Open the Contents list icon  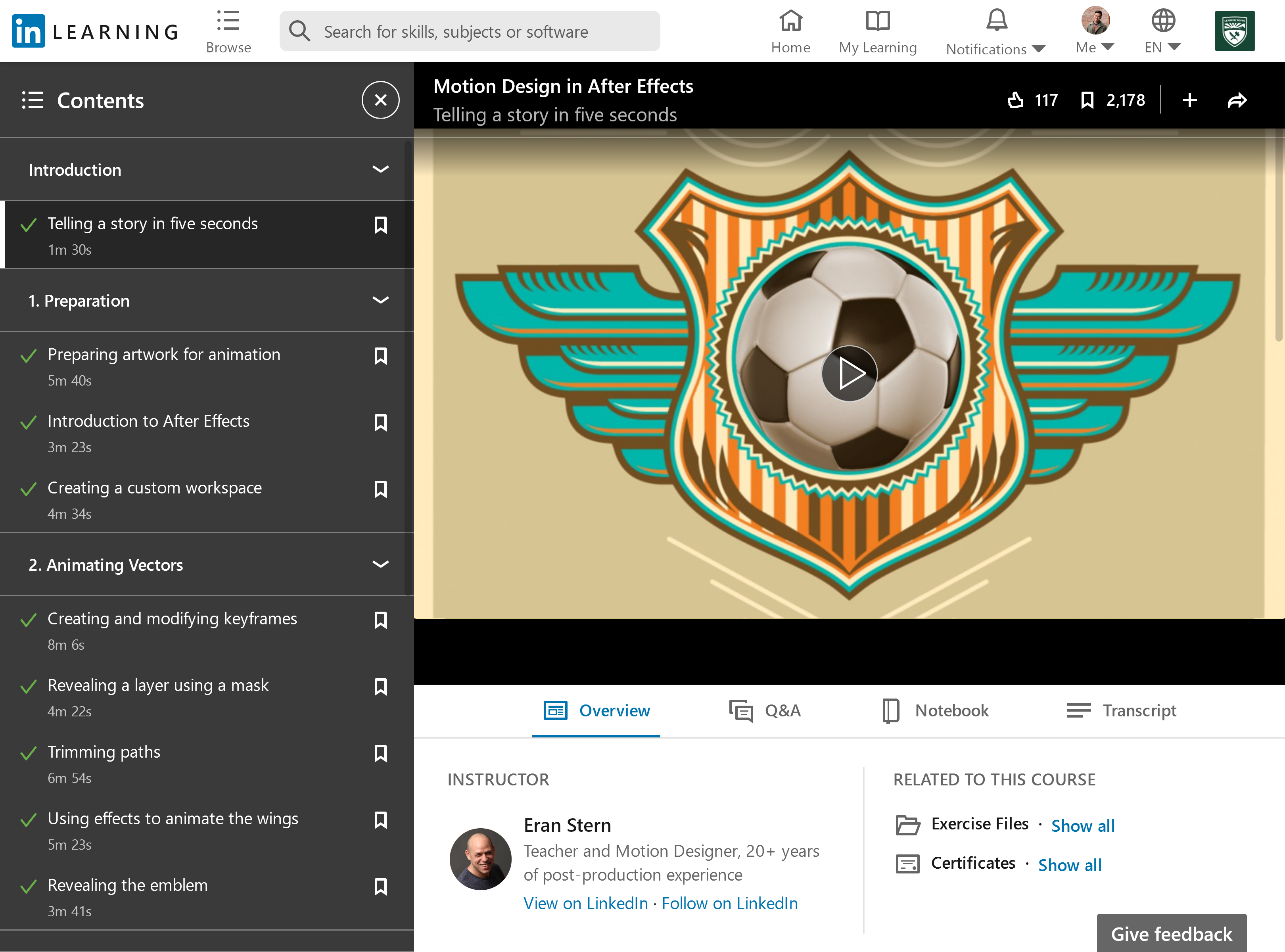coord(32,100)
